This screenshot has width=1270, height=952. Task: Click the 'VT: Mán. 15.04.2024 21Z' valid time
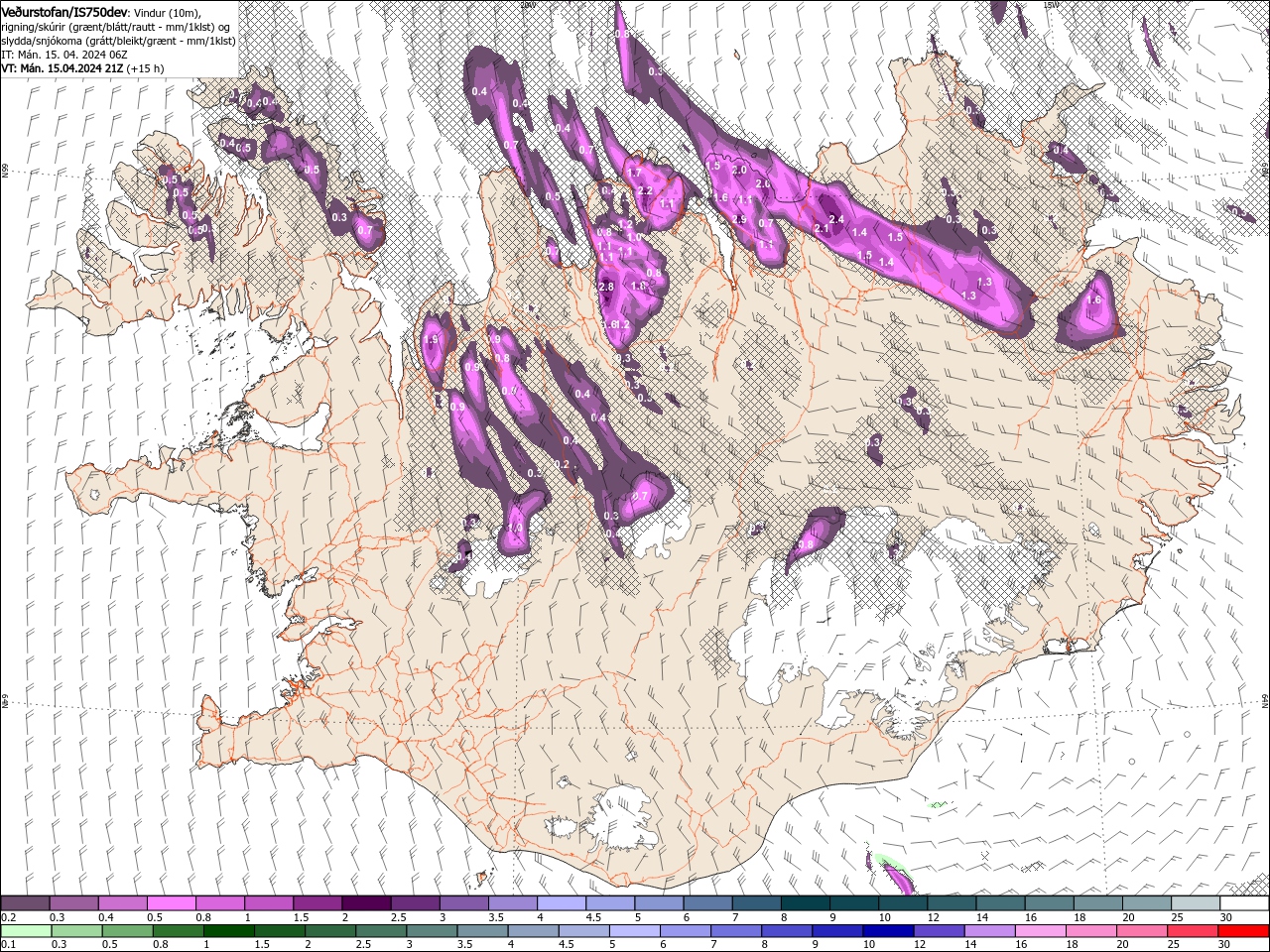tap(62, 68)
